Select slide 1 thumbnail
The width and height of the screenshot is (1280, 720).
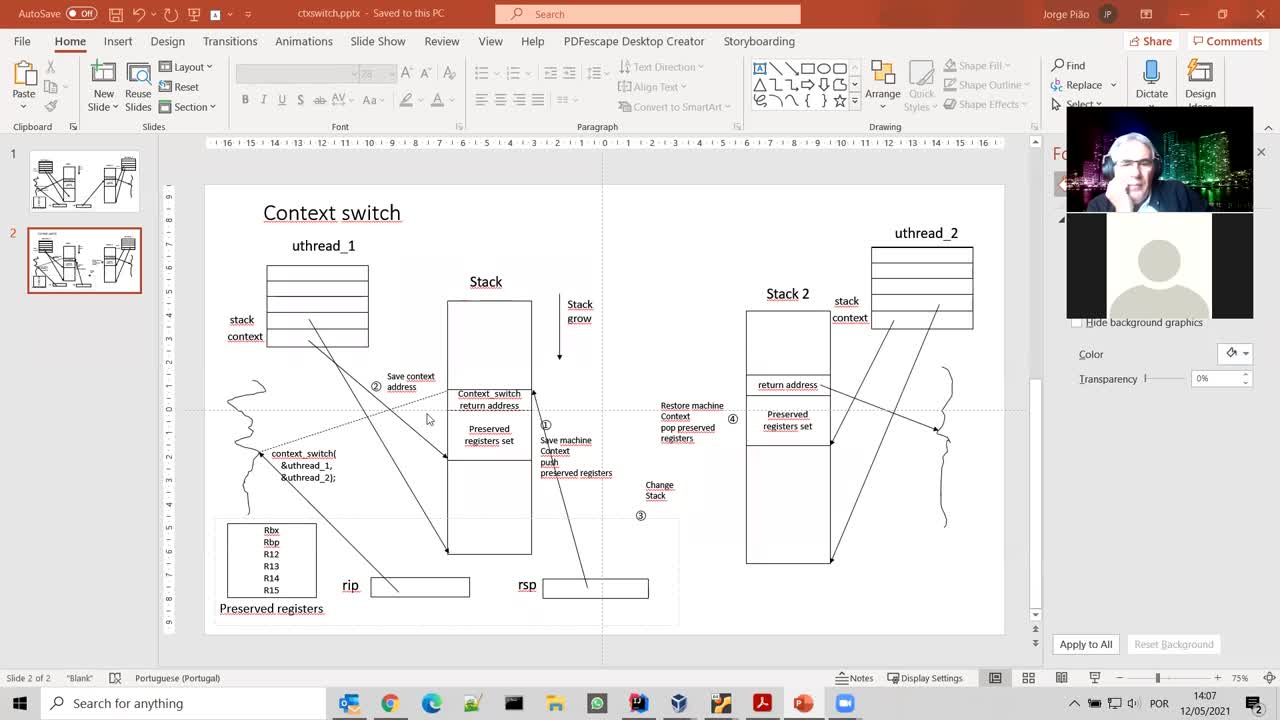coord(85,181)
